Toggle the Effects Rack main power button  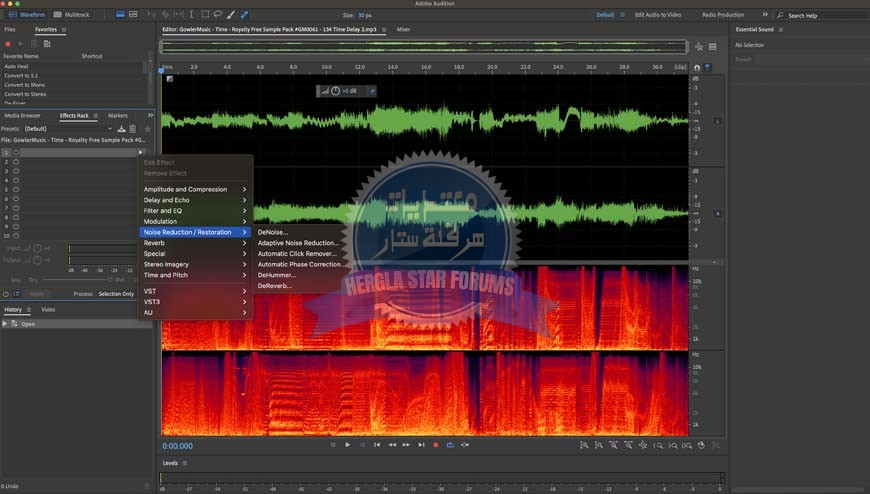pyautogui.click(x=6, y=294)
